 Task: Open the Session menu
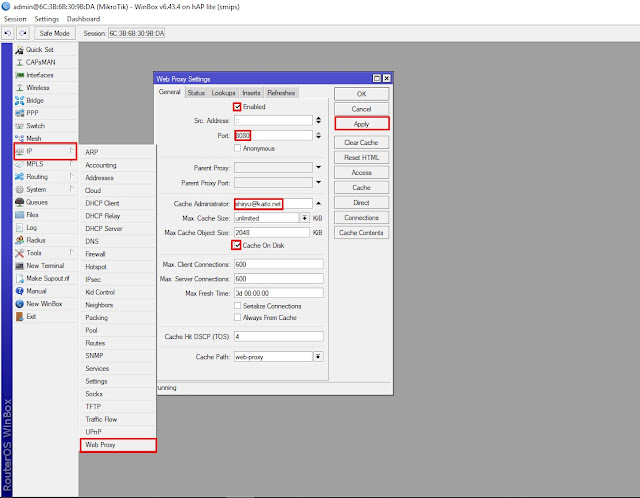(15, 19)
